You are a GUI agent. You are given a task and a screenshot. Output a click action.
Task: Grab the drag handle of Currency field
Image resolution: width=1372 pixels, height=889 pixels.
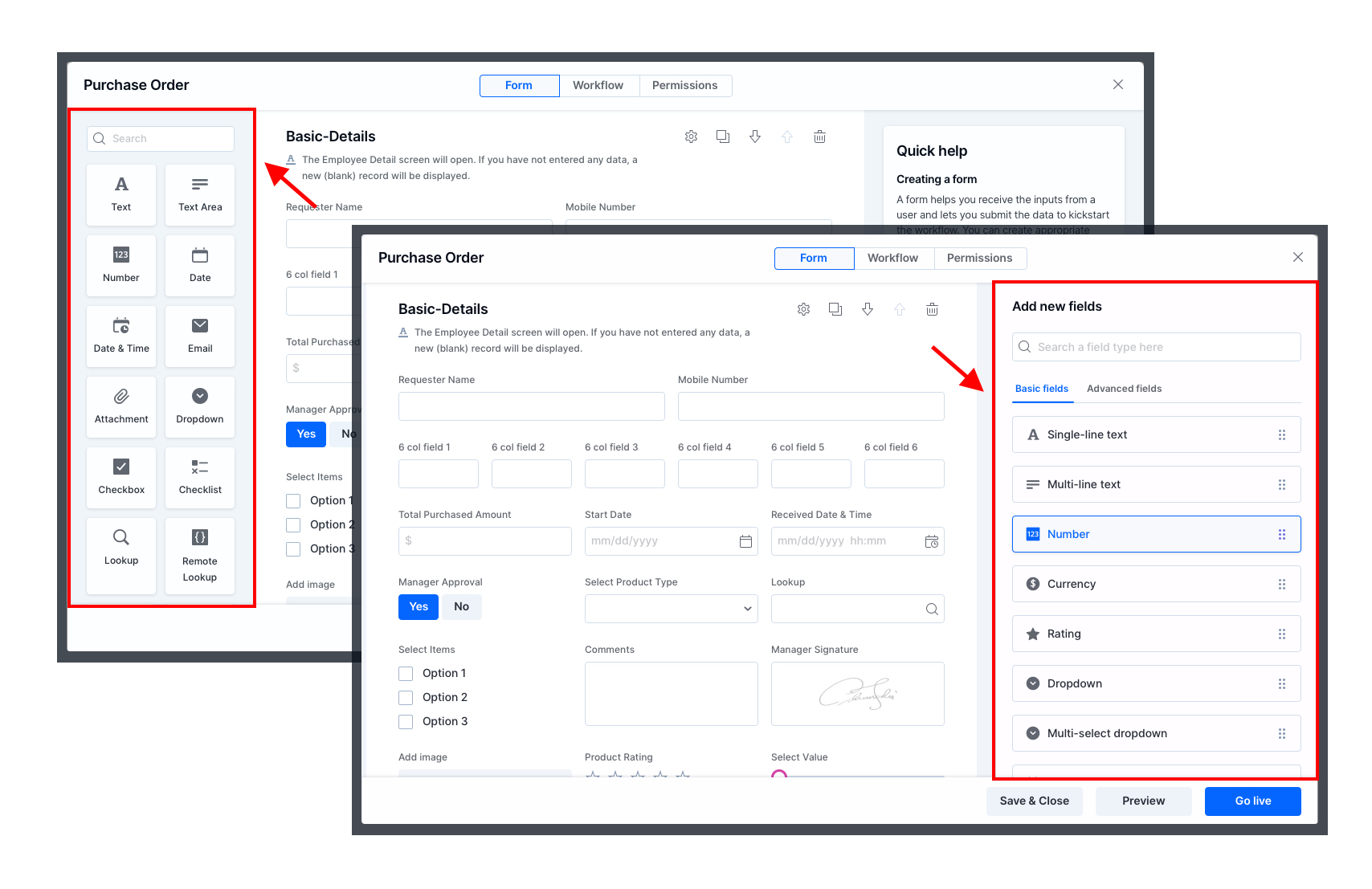(x=1282, y=584)
